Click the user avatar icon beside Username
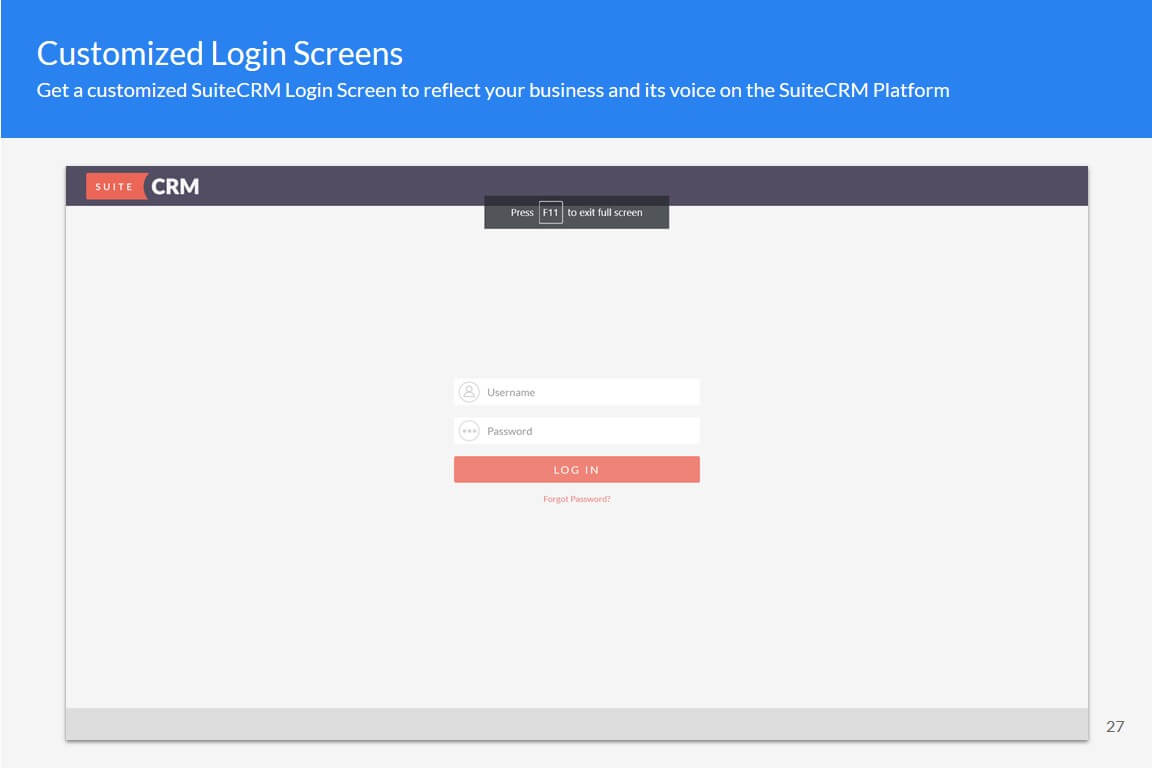The image size is (1152, 768). 469,392
